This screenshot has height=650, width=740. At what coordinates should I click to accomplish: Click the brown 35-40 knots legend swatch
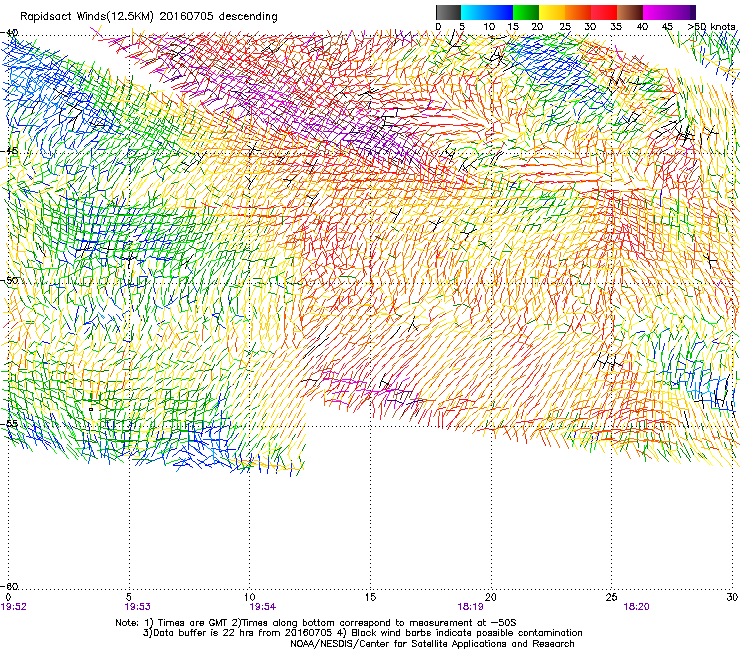tap(630, 12)
